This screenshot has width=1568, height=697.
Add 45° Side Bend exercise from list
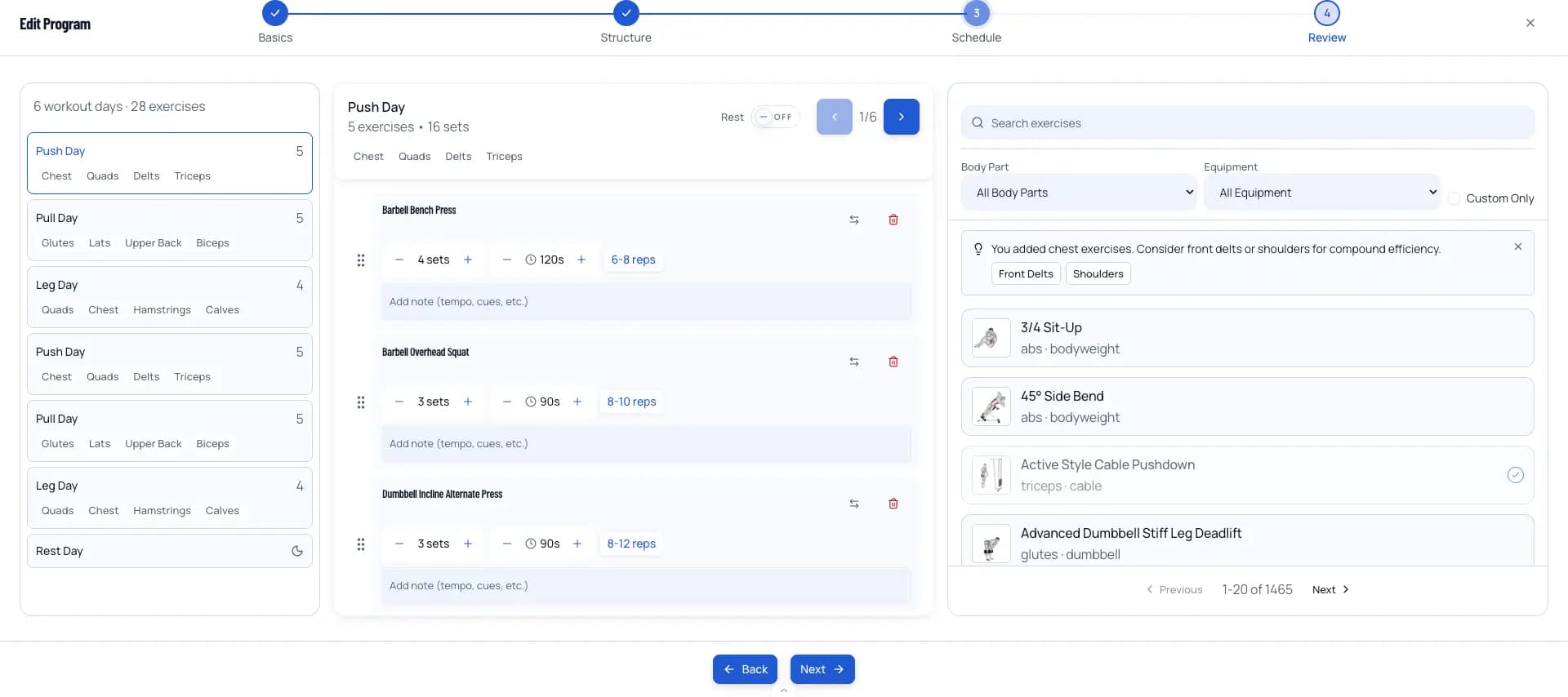[x=1248, y=406]
